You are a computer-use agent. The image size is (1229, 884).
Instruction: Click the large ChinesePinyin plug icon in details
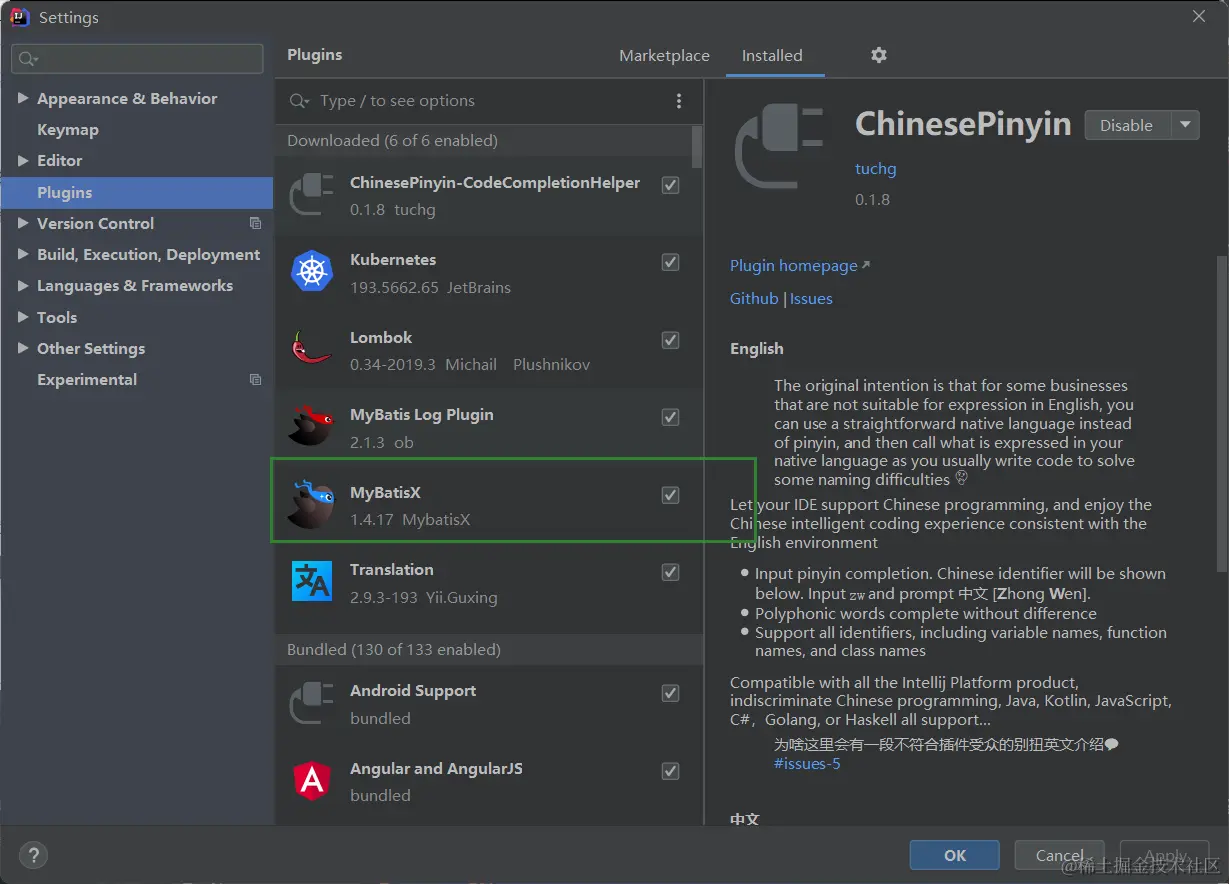pos(780,148)
